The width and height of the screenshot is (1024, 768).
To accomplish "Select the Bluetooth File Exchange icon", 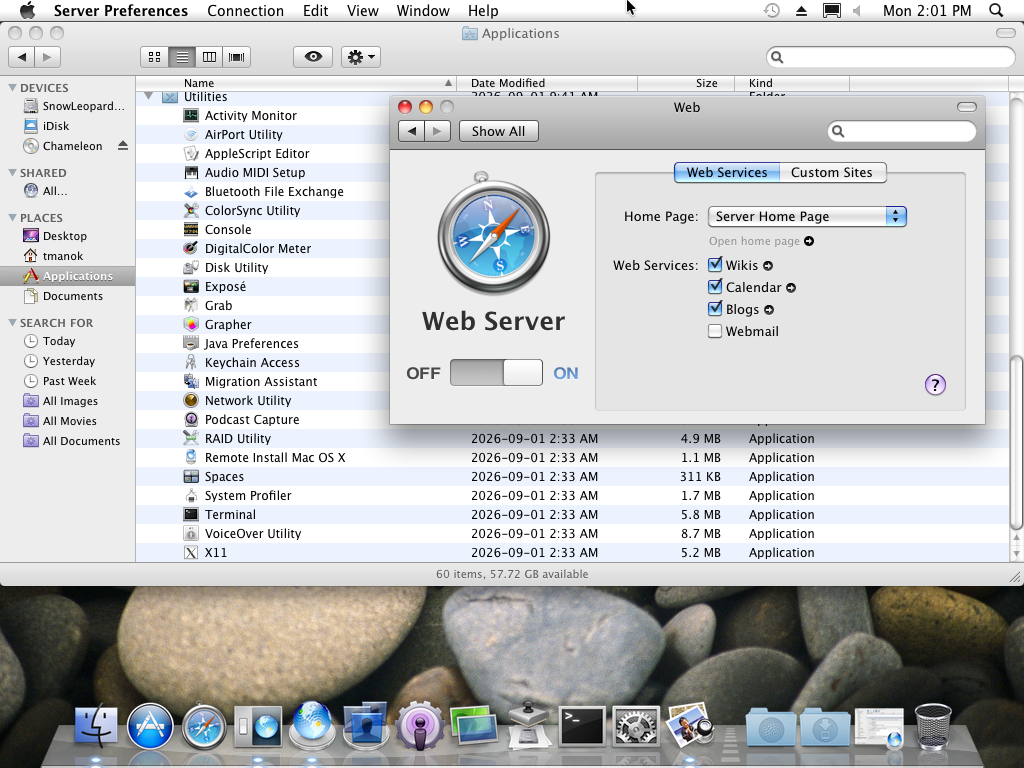I will 191,191.
